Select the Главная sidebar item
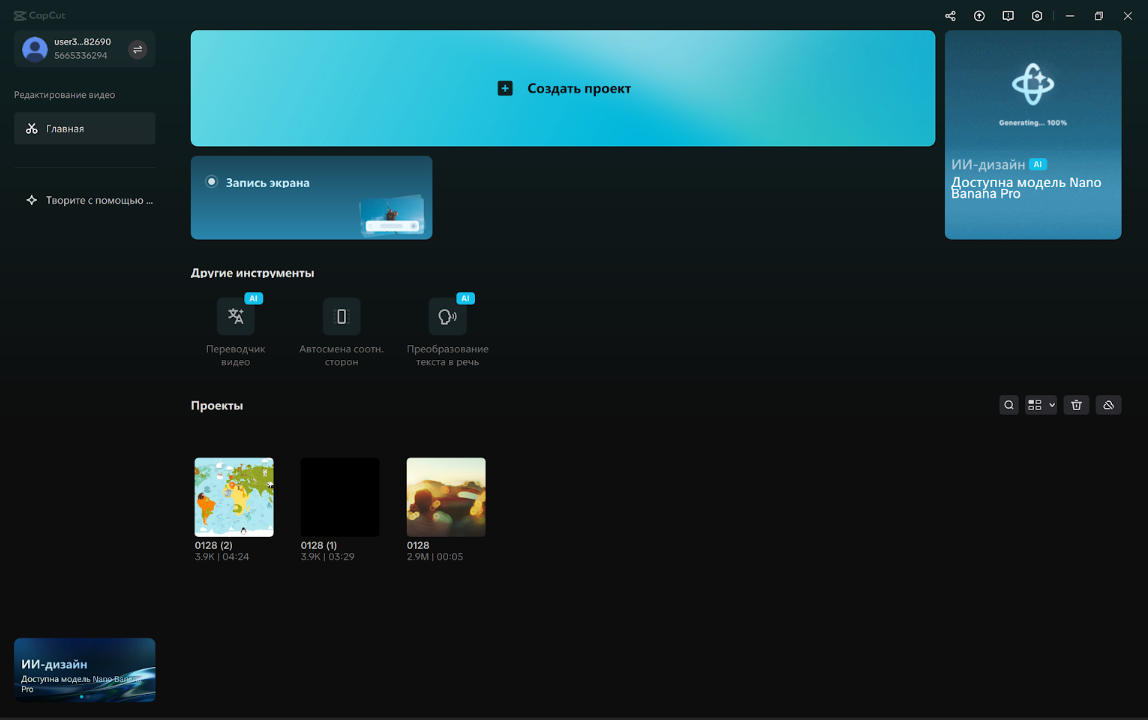1148x720 pixels. (84, 129)
